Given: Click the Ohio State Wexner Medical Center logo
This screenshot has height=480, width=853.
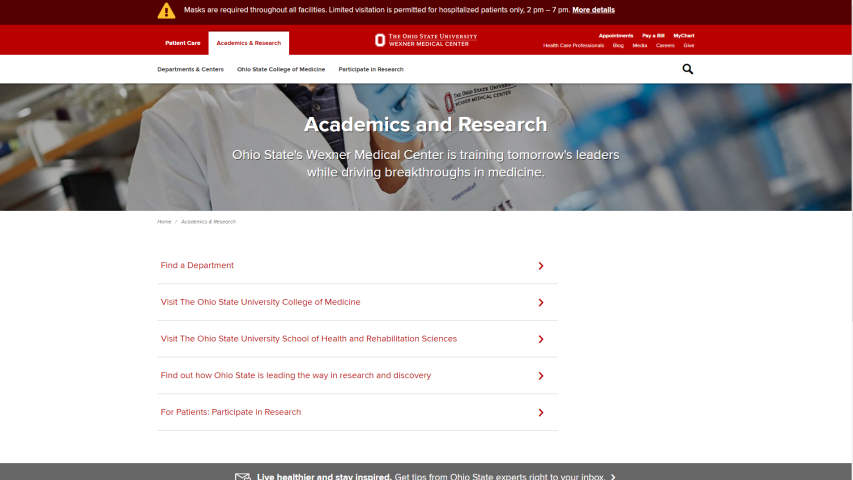Looking at the screenshot, I should (x=426, y=40).
